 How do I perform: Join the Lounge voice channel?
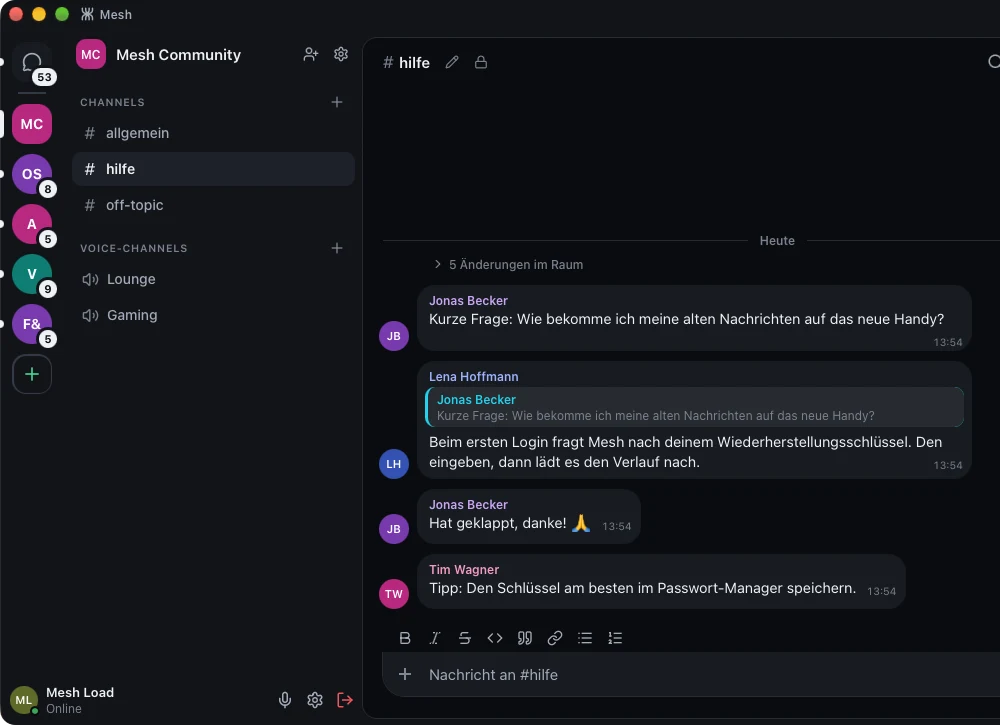(x=213, y=279)
